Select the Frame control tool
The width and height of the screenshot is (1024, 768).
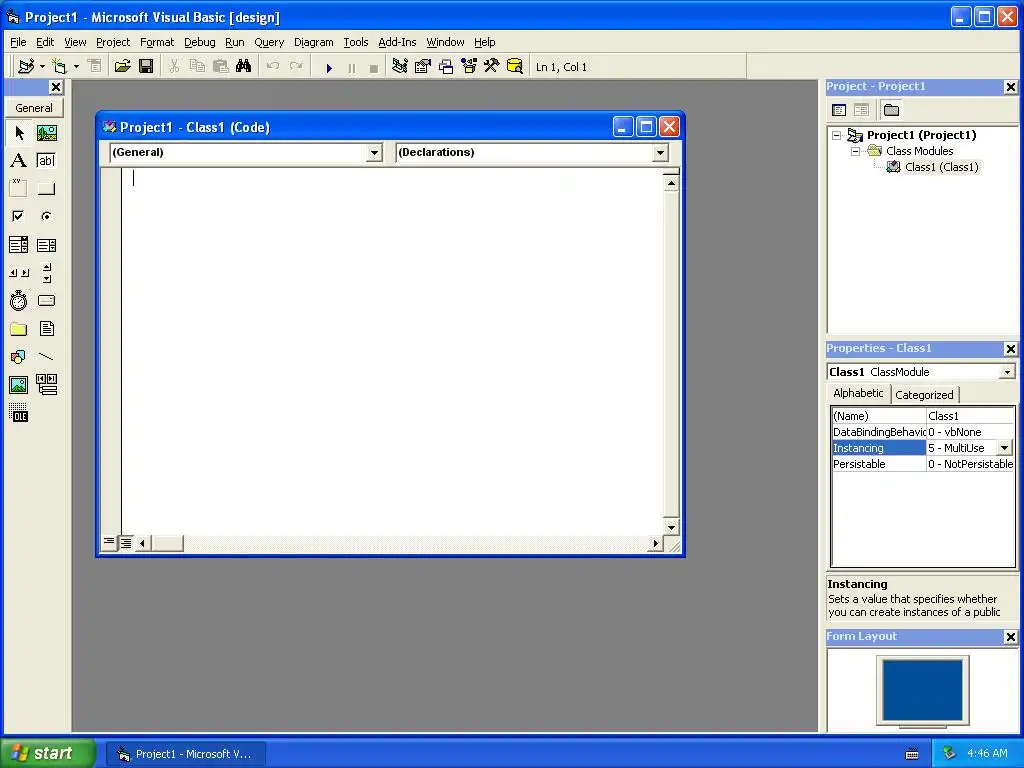[19, 189]
